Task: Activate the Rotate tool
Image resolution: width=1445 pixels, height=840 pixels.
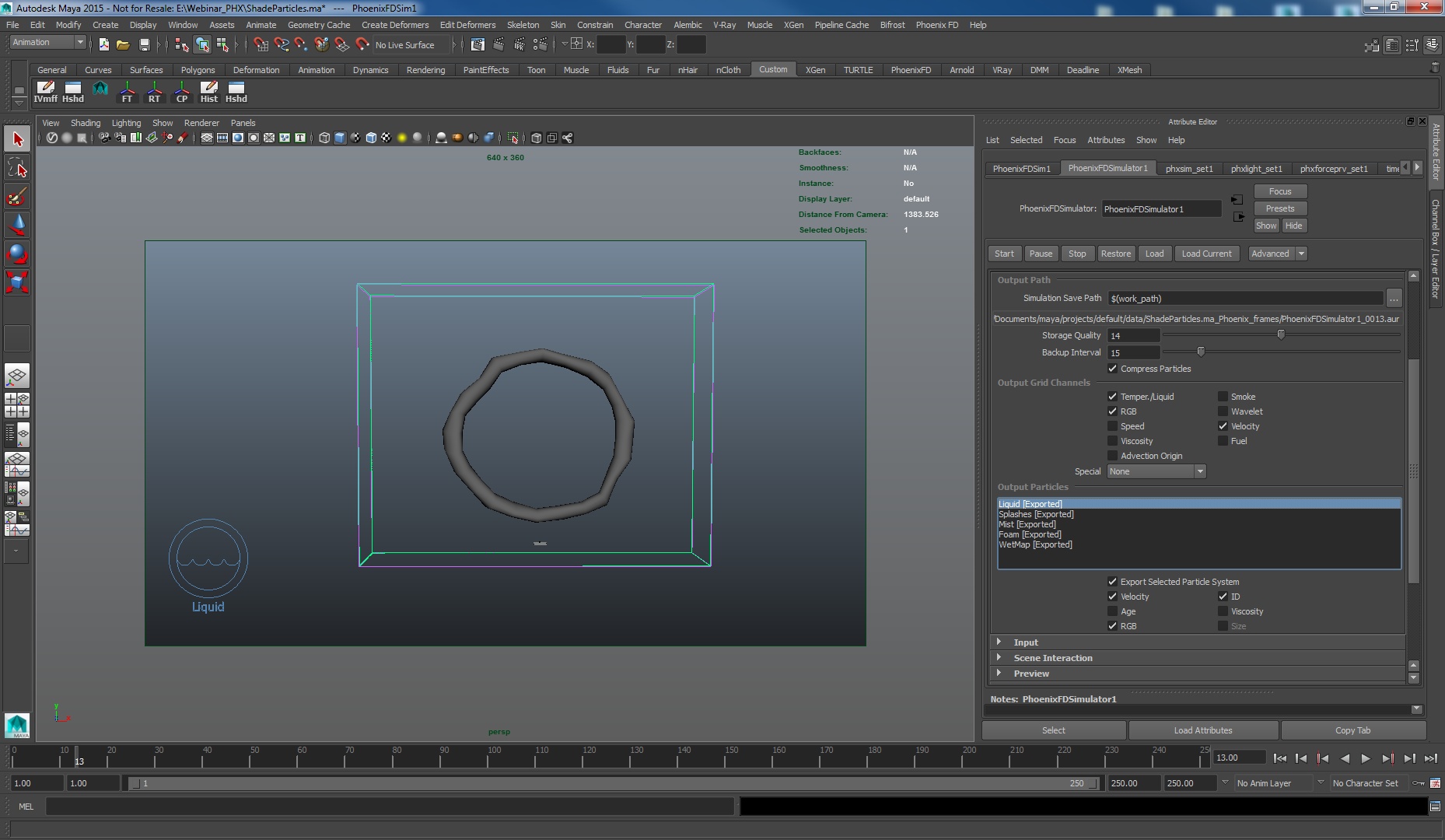Action: click(17, 253)
